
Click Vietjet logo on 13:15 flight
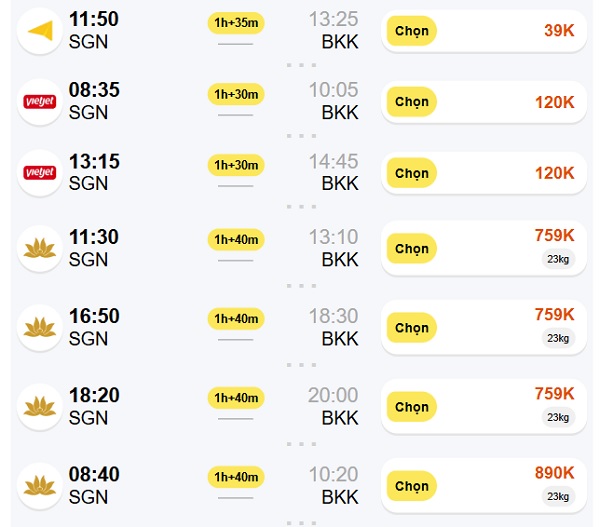[40, 173]
